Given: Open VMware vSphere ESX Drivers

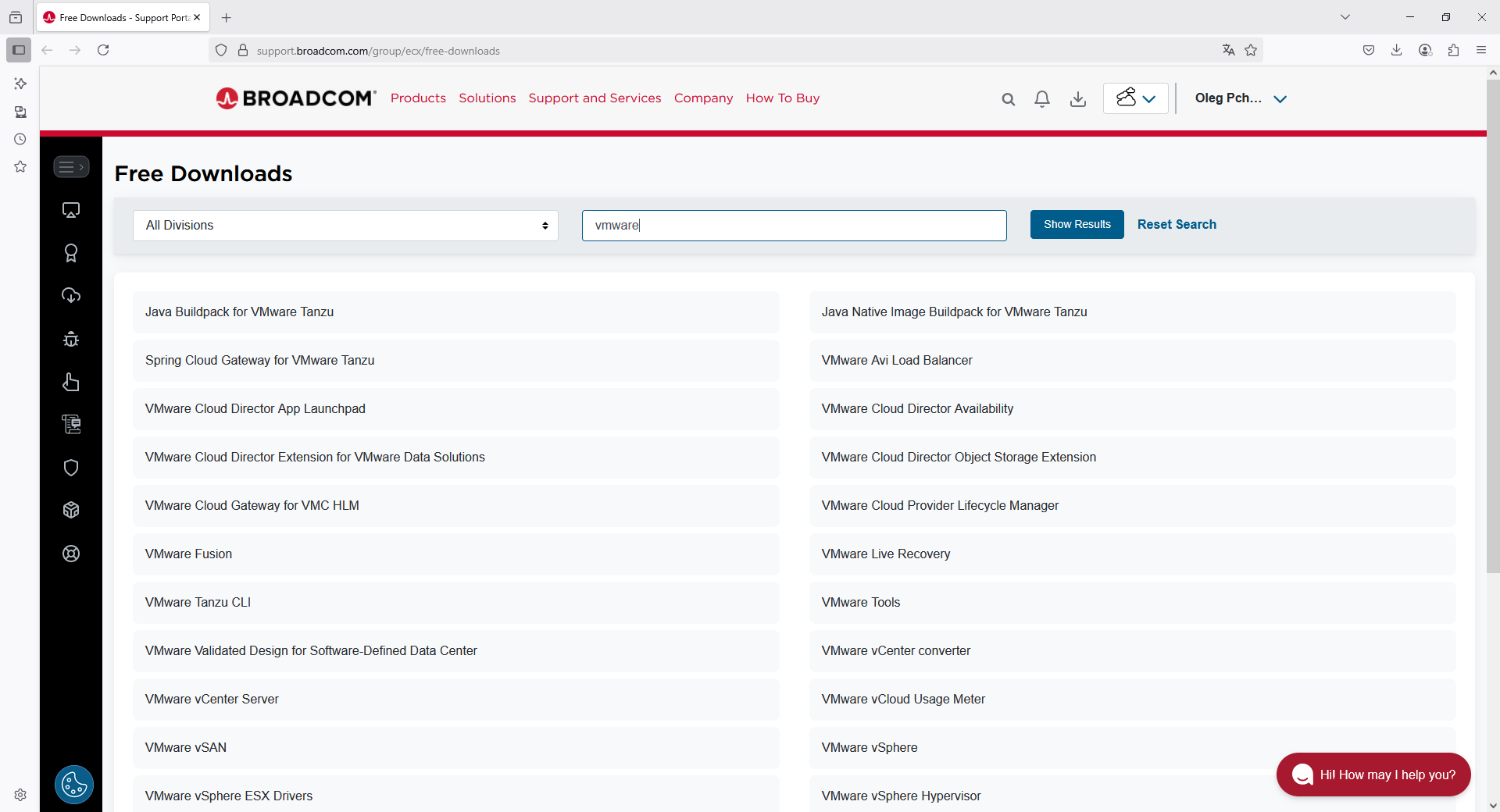Looking at the screenshot, I should (x=456, y=794).
